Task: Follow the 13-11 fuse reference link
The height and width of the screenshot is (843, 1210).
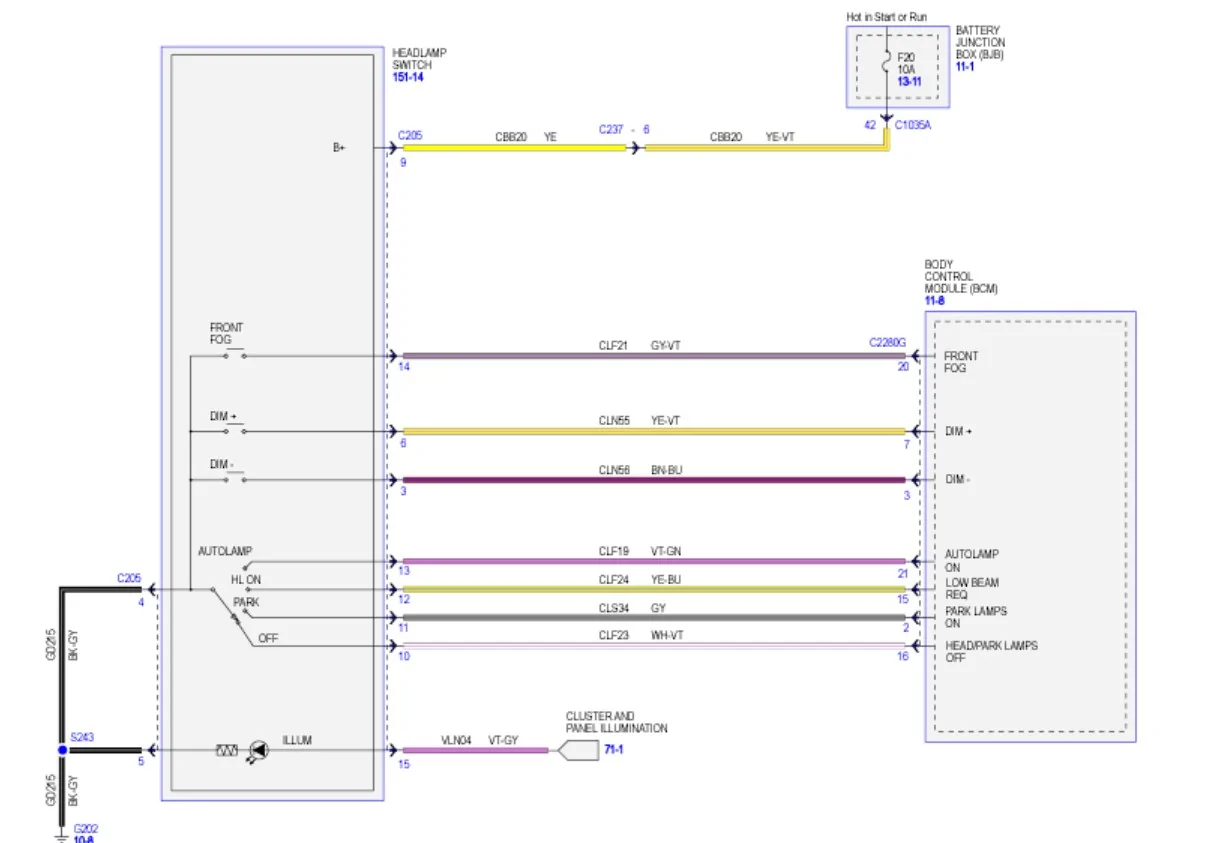Action: coord(909,81)
